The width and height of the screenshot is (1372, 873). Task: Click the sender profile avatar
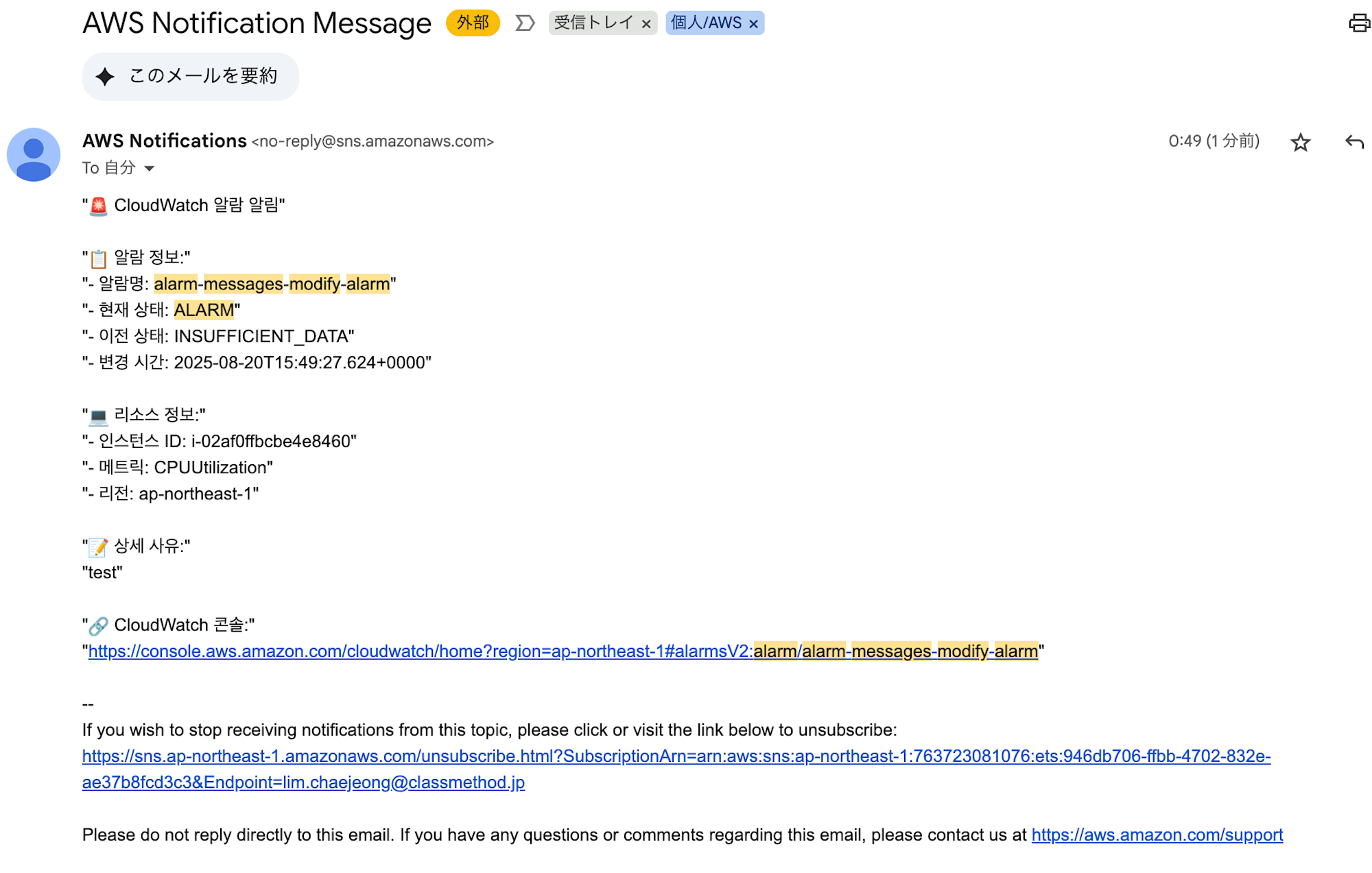point(34,154)
